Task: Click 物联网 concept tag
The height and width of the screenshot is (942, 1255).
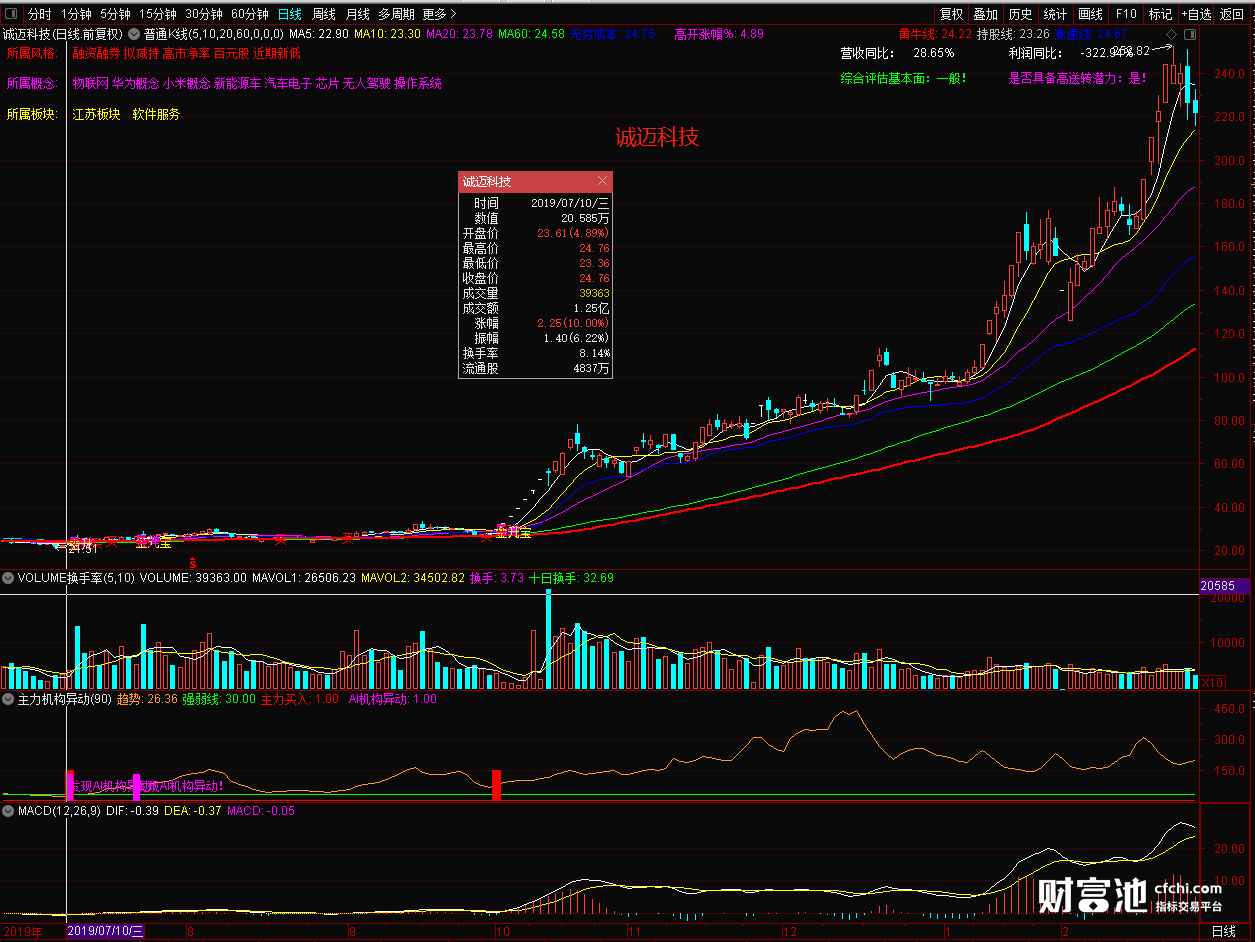Action: pyautogui.click(x=90, y=84)
